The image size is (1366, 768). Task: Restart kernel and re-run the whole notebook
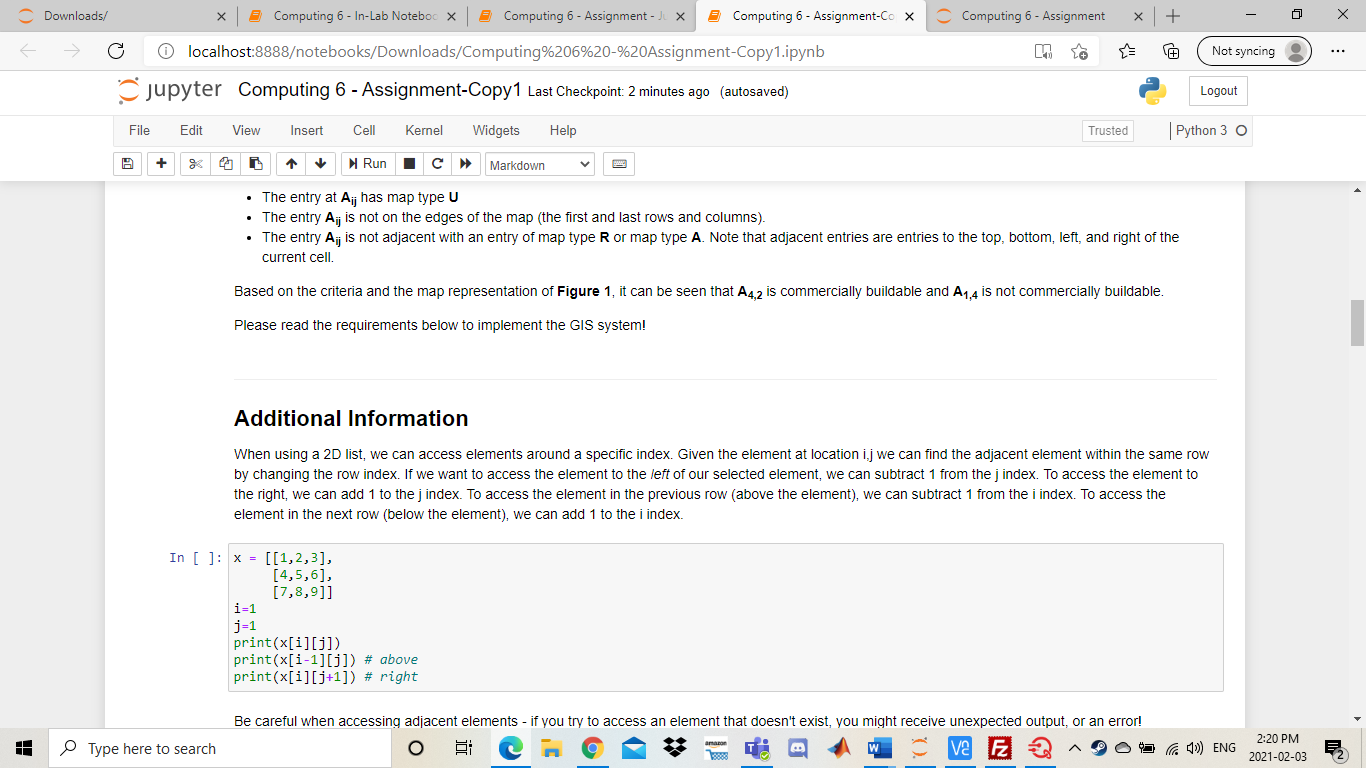pyautogui.click(x=464, y=163)
